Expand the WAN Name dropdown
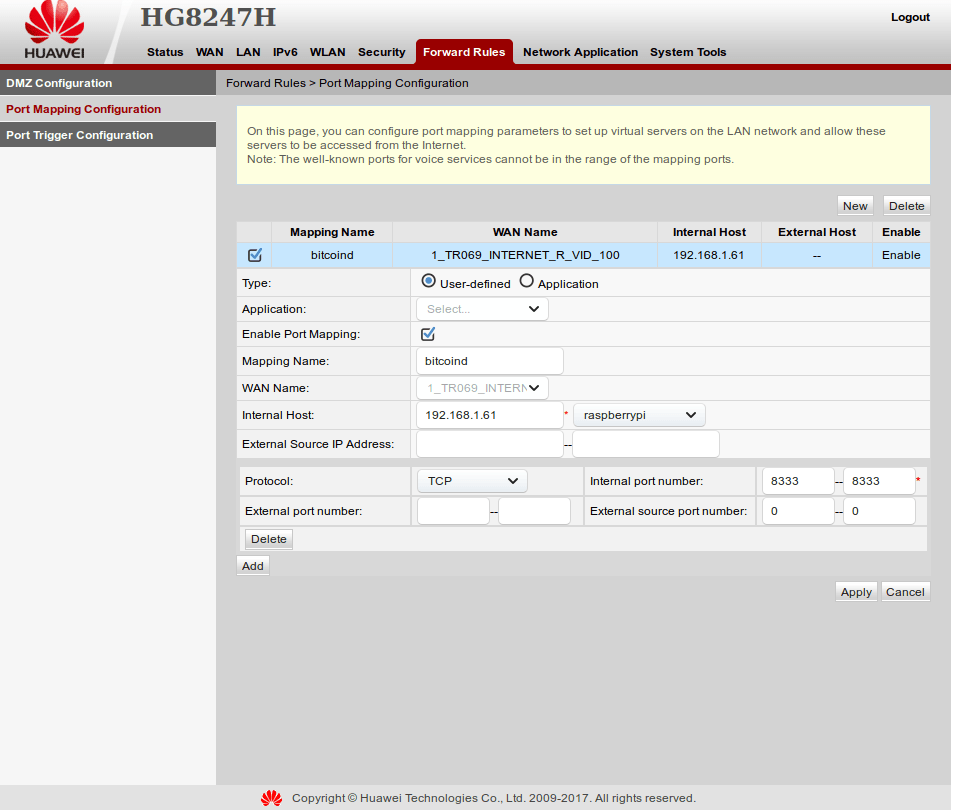Screen dimensions: 954x811 click(482, 388)
